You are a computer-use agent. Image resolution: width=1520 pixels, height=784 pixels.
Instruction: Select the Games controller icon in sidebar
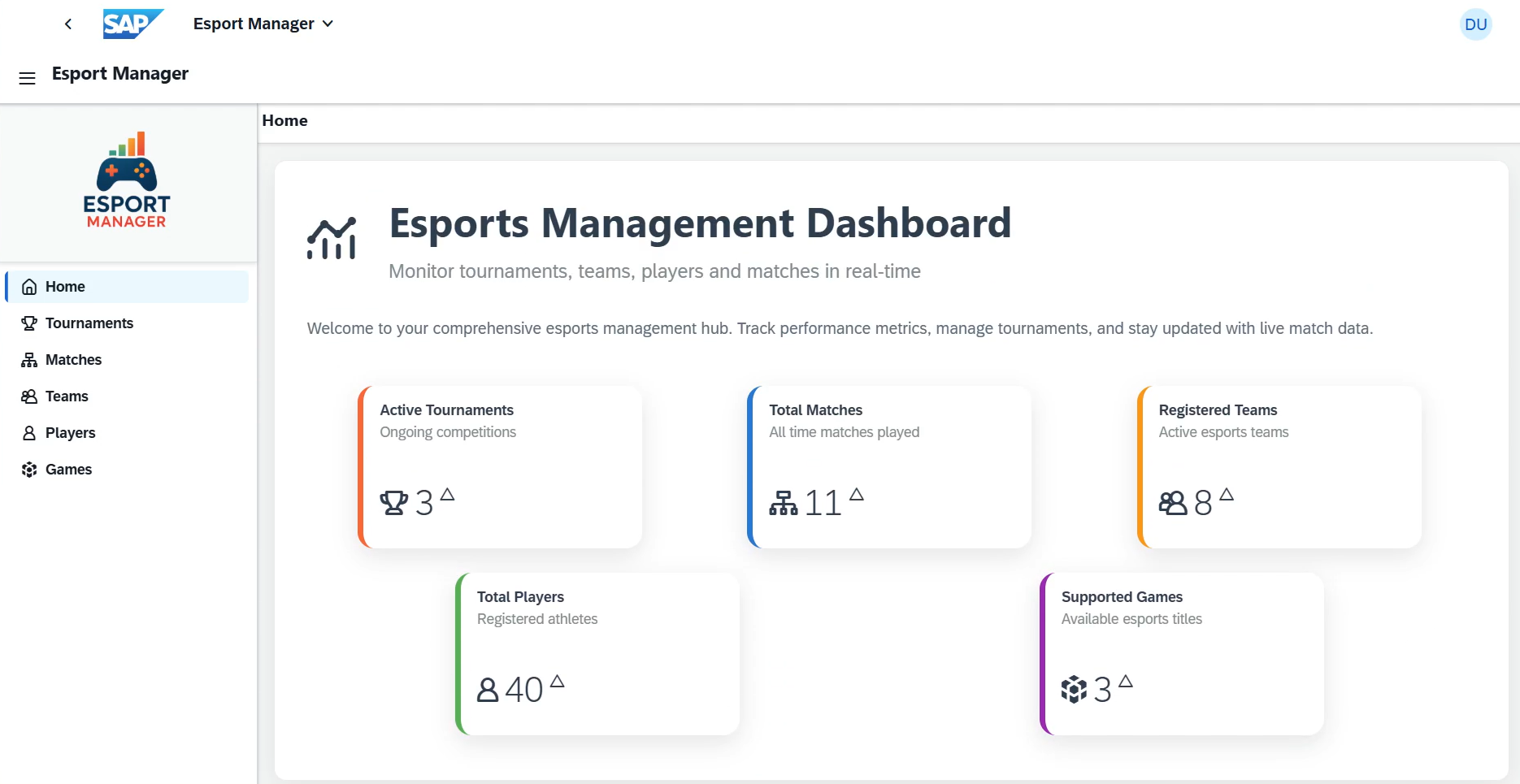coord(28,469)
